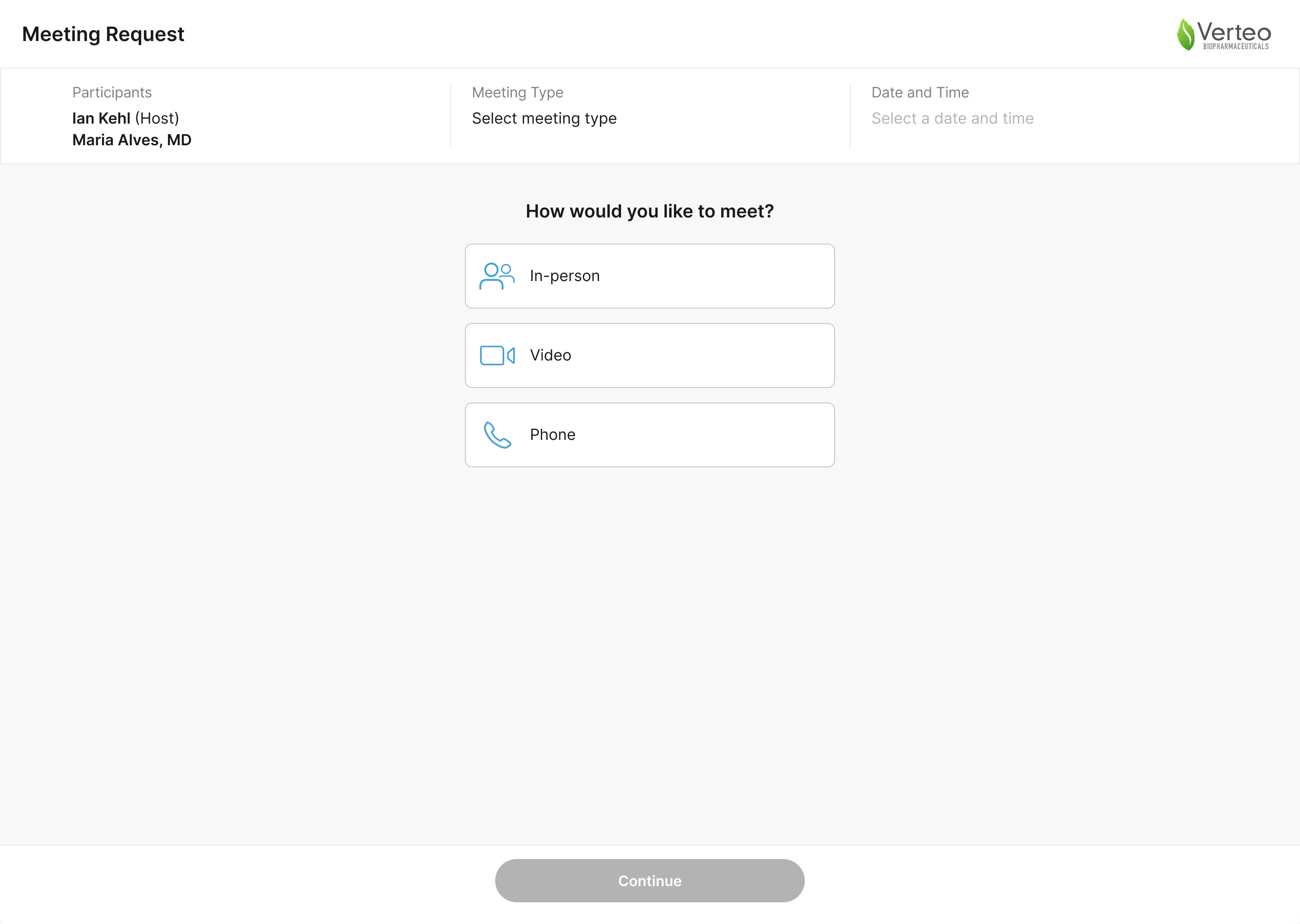Select participant Maria Alves, MD
This screenshot has width=1300, height=924.
pos(131,140)
